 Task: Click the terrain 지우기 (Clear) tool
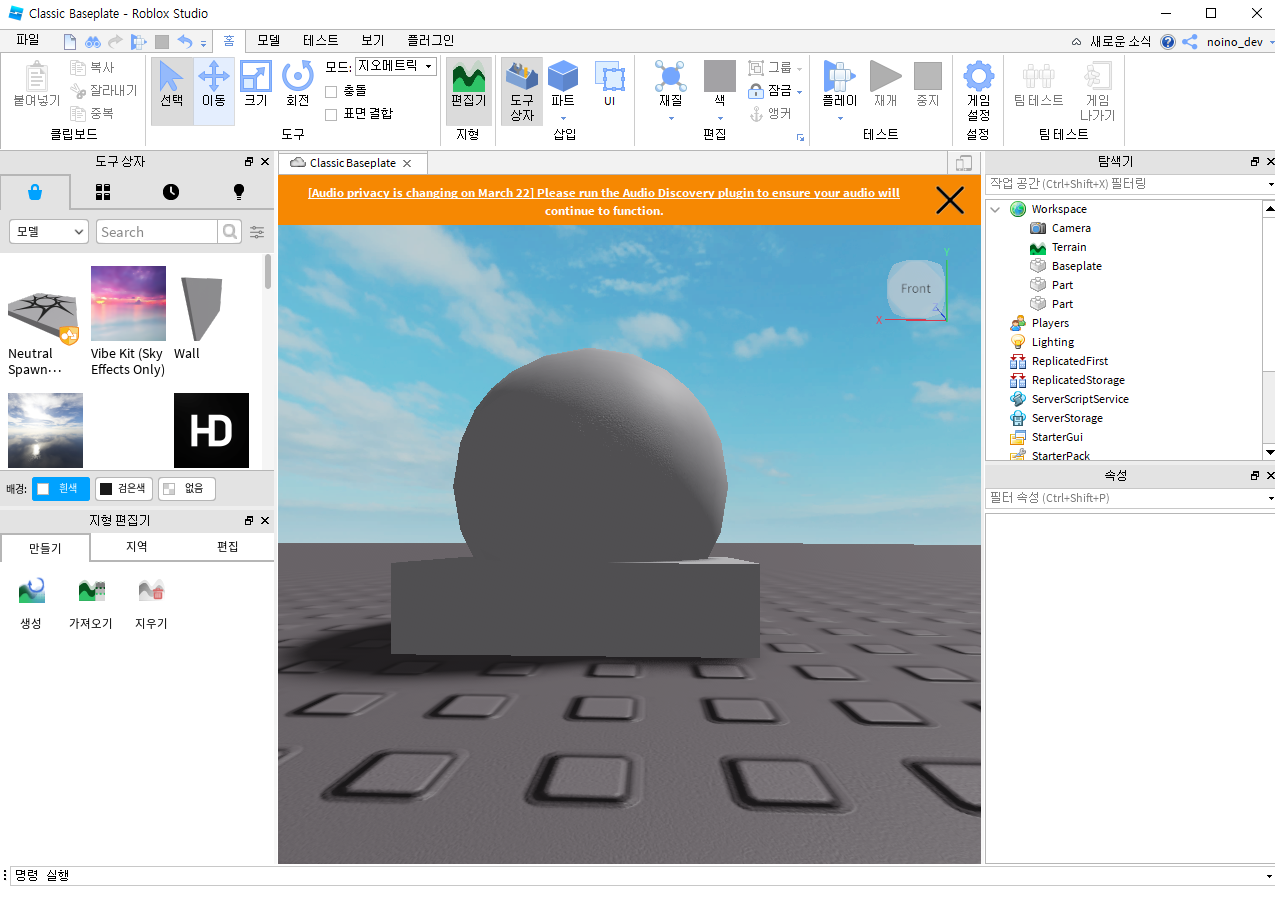point(151,602)
